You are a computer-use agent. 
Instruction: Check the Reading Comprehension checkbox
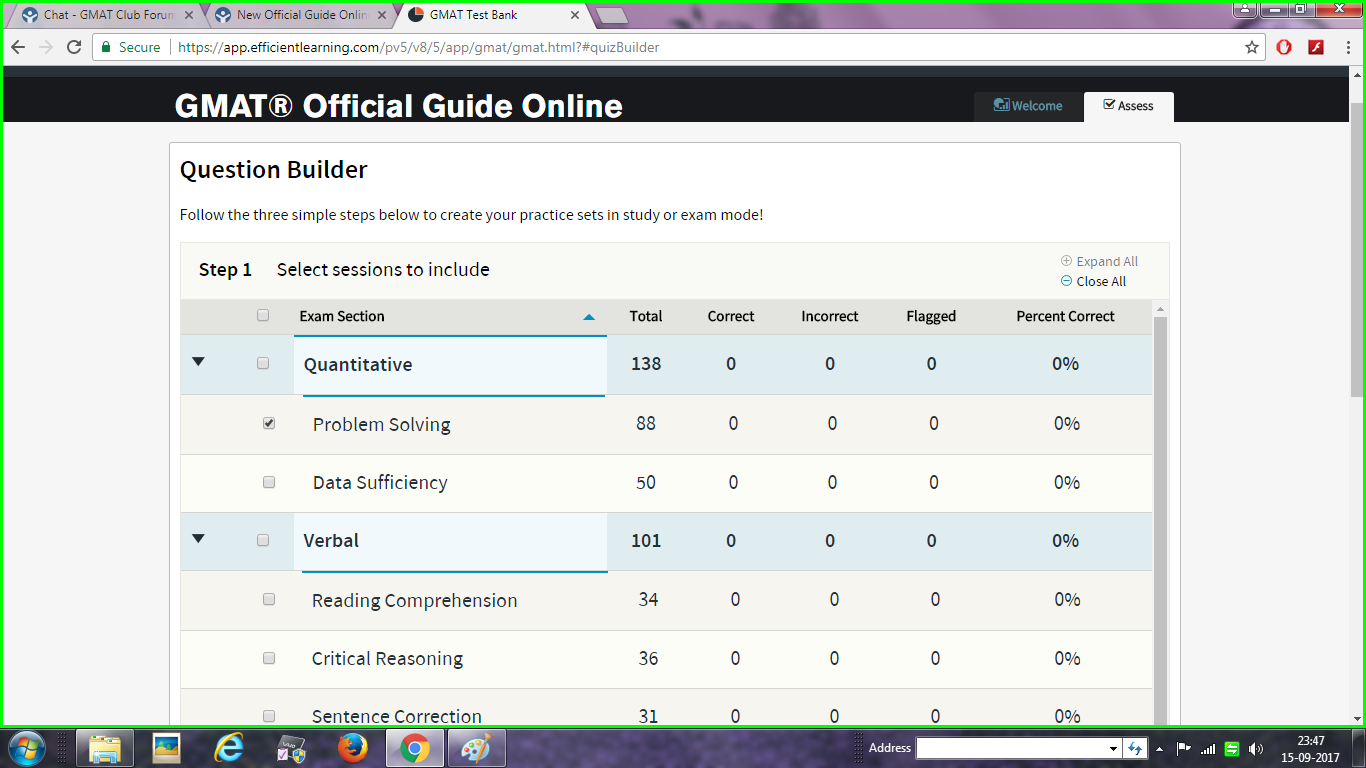tap(269, 599)
